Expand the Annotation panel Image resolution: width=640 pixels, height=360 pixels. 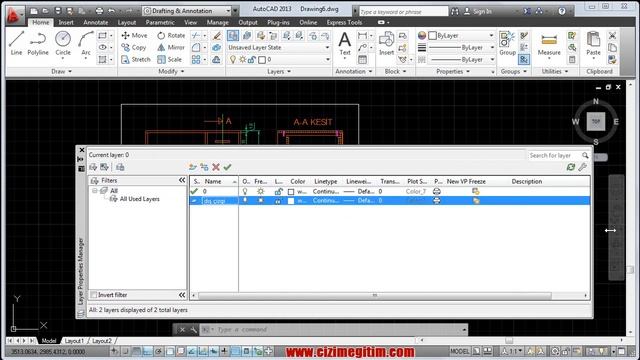[x=354, y=71]
